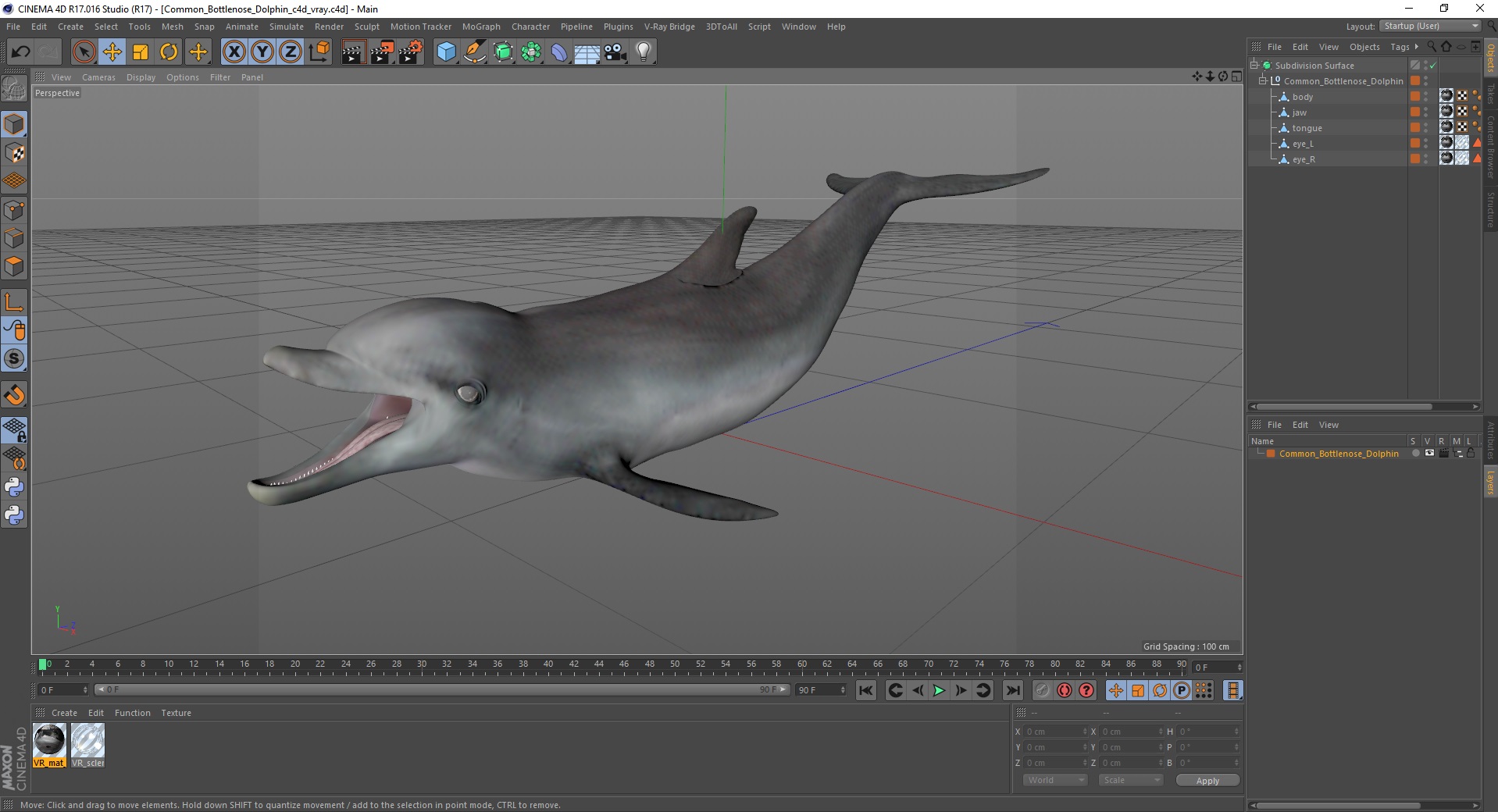Open the Sculpt menu

point(366,27)
